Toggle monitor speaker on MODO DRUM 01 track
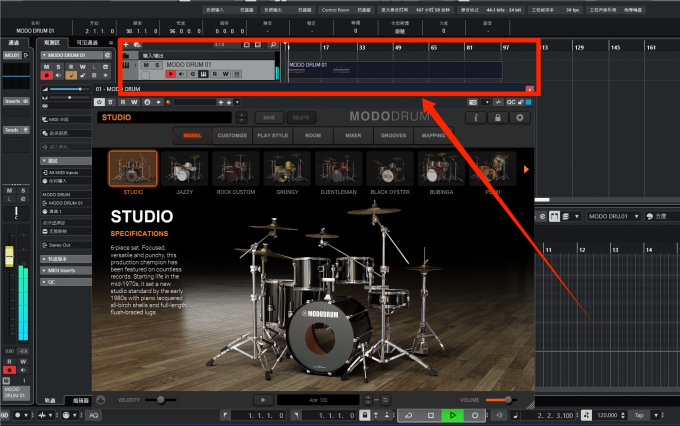The height and width of the screenshot is (426, 680). coord(181,74)
